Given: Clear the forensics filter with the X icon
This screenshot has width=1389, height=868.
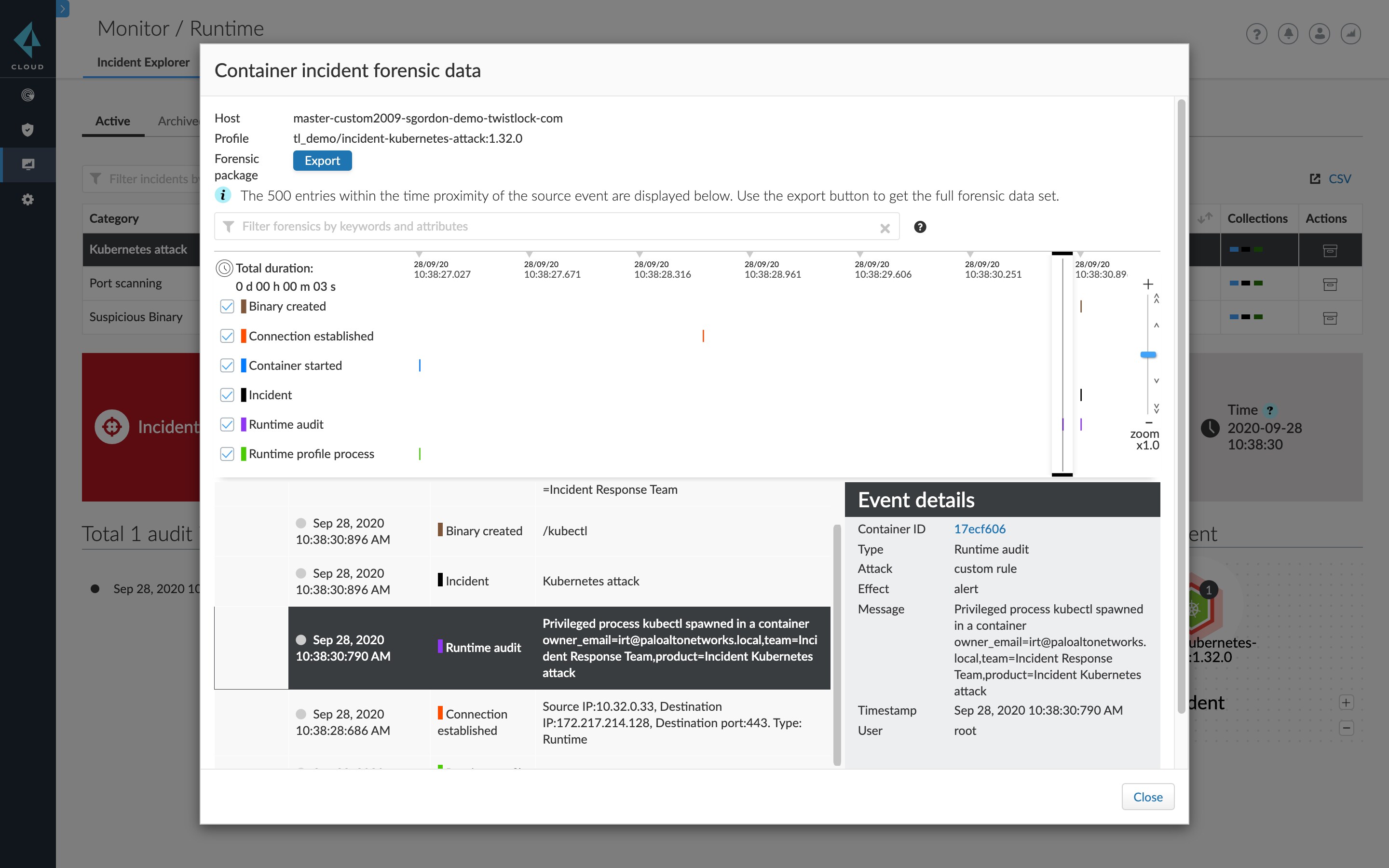Looking at the screenshot, I should (885, 228).
